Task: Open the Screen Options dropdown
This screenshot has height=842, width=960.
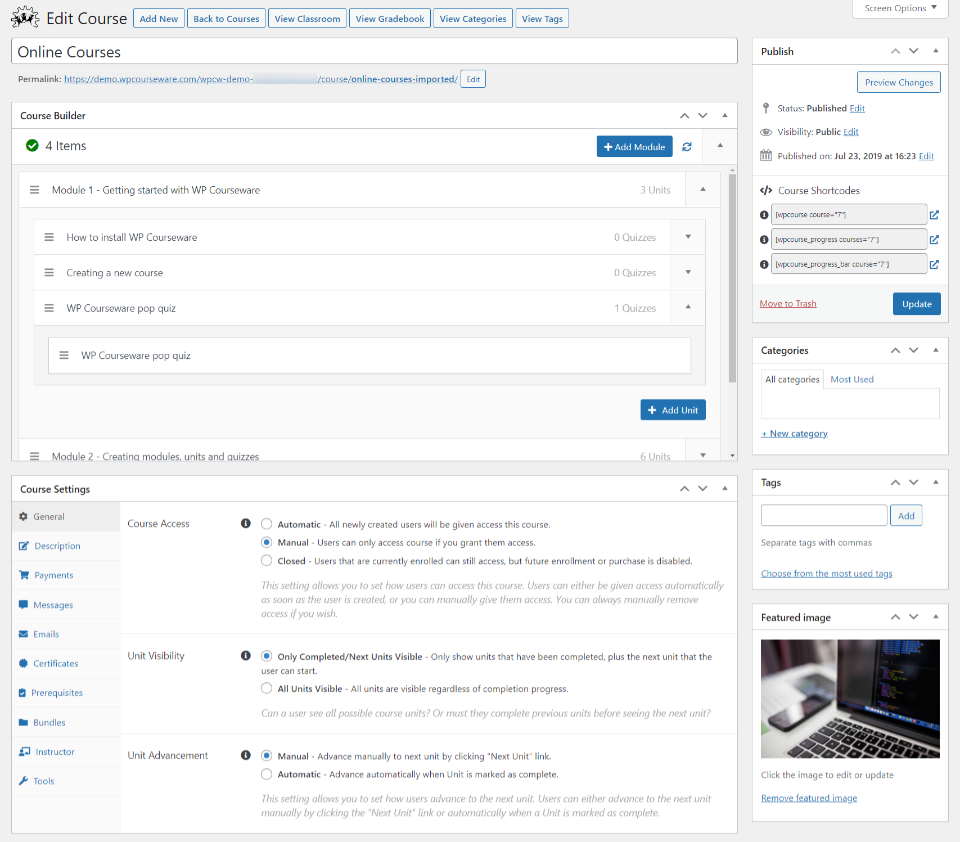Action: [x=899, y=9]
